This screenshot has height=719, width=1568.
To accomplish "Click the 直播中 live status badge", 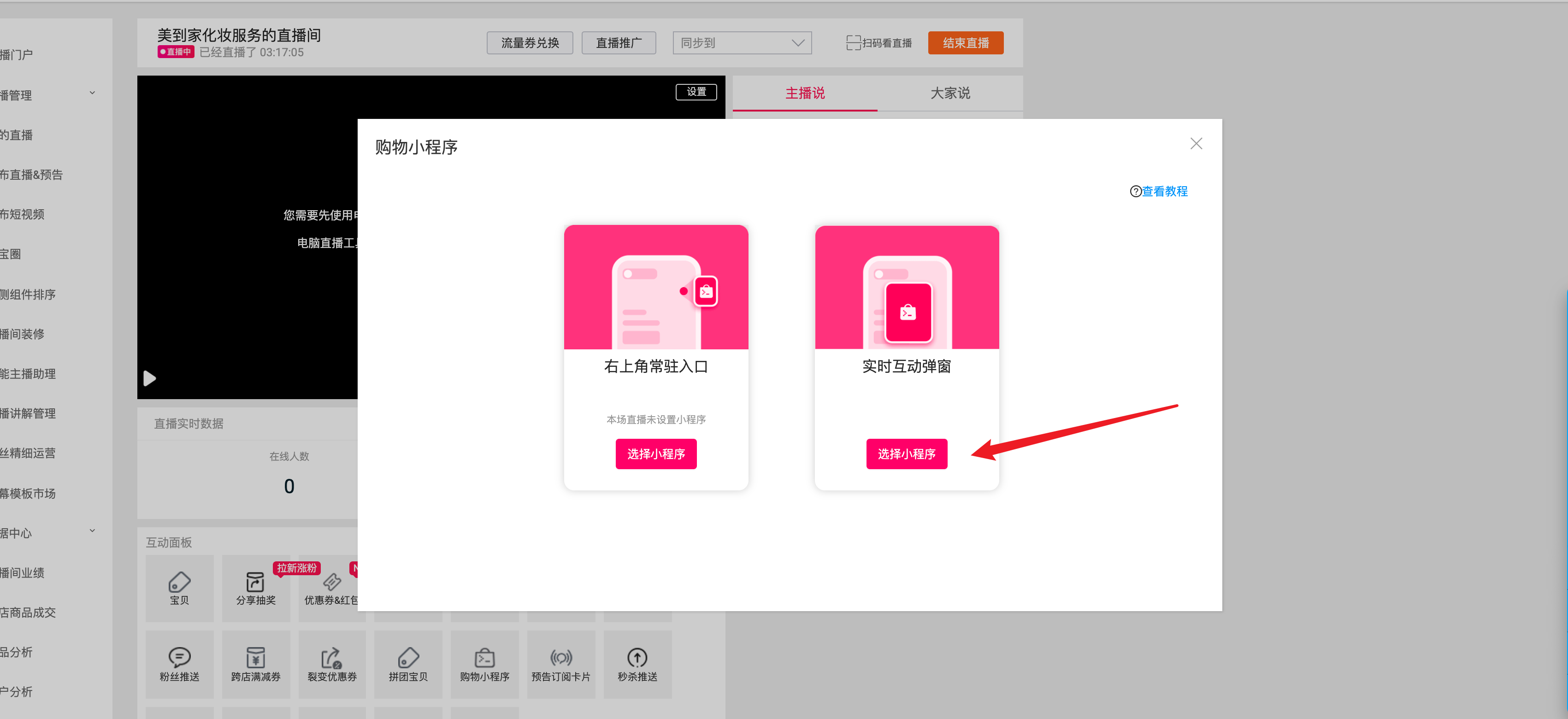I will 175,52.
